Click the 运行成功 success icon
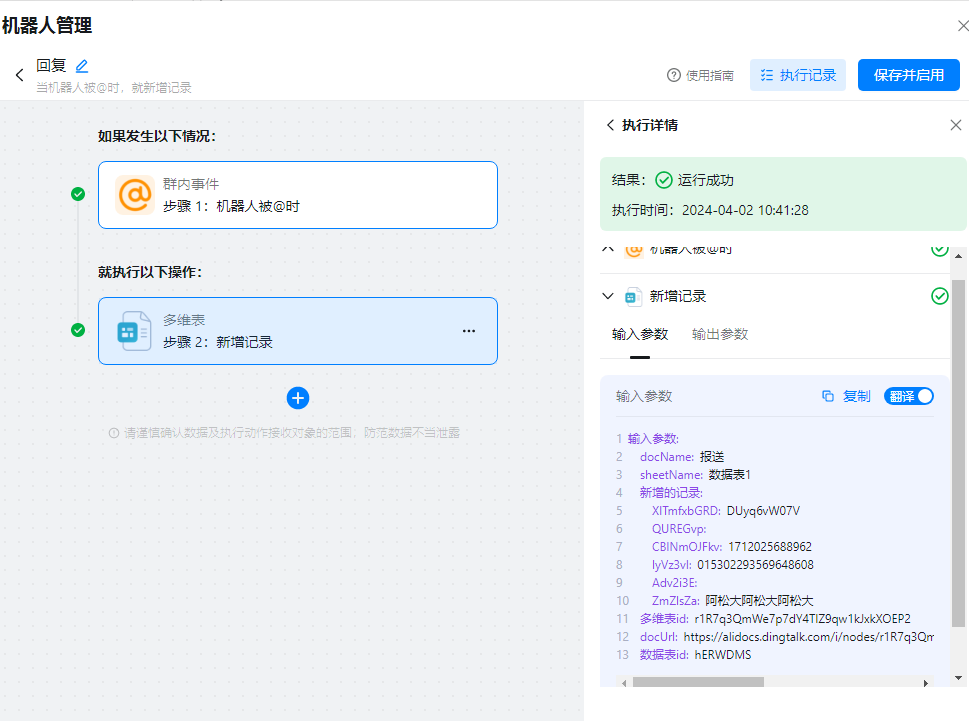The width and height of the screenshot is (969, 721). [664, 180]
